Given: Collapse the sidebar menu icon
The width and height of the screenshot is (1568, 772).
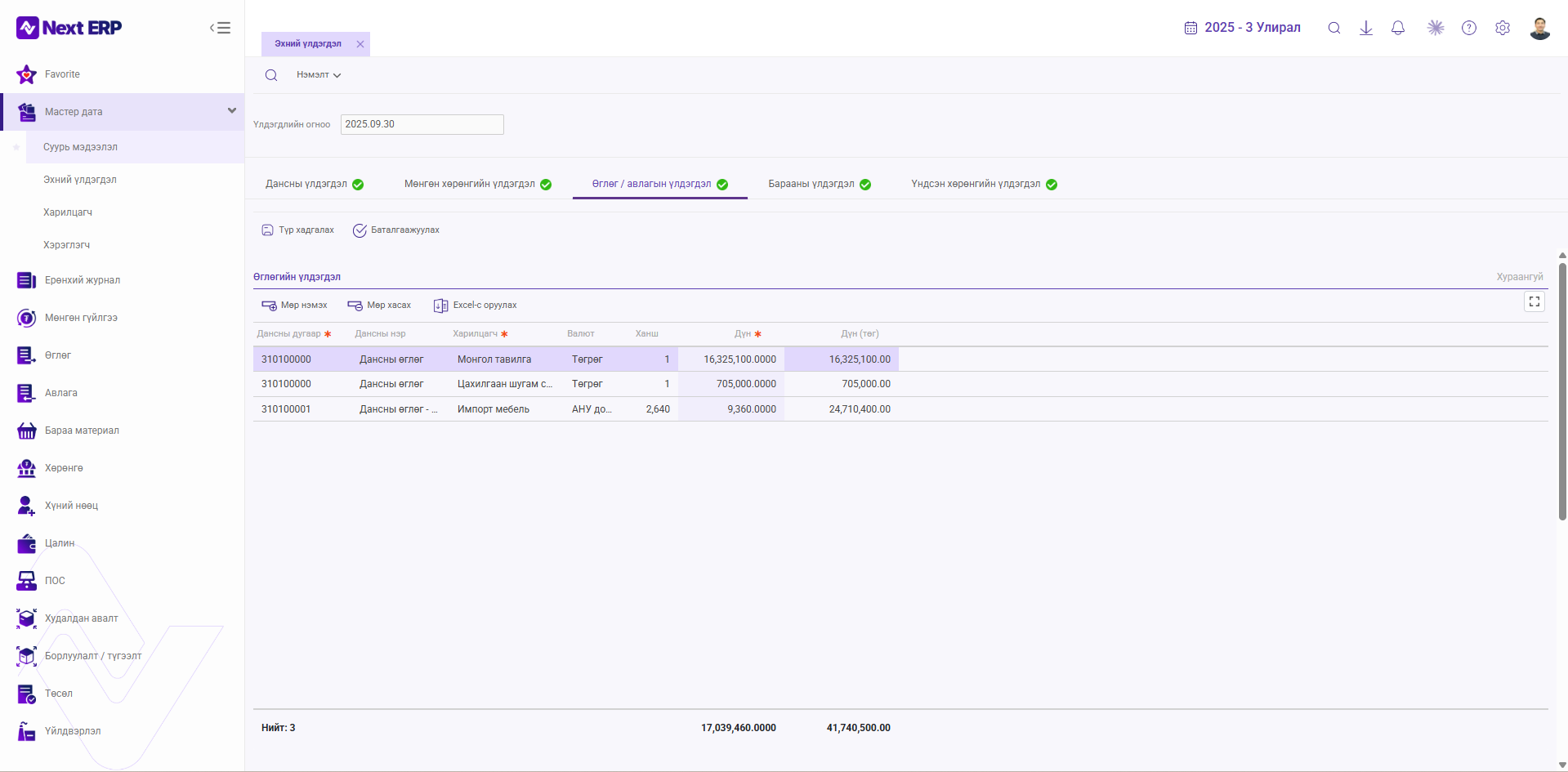Looking at the screenshot, I should tap(220, 28).
